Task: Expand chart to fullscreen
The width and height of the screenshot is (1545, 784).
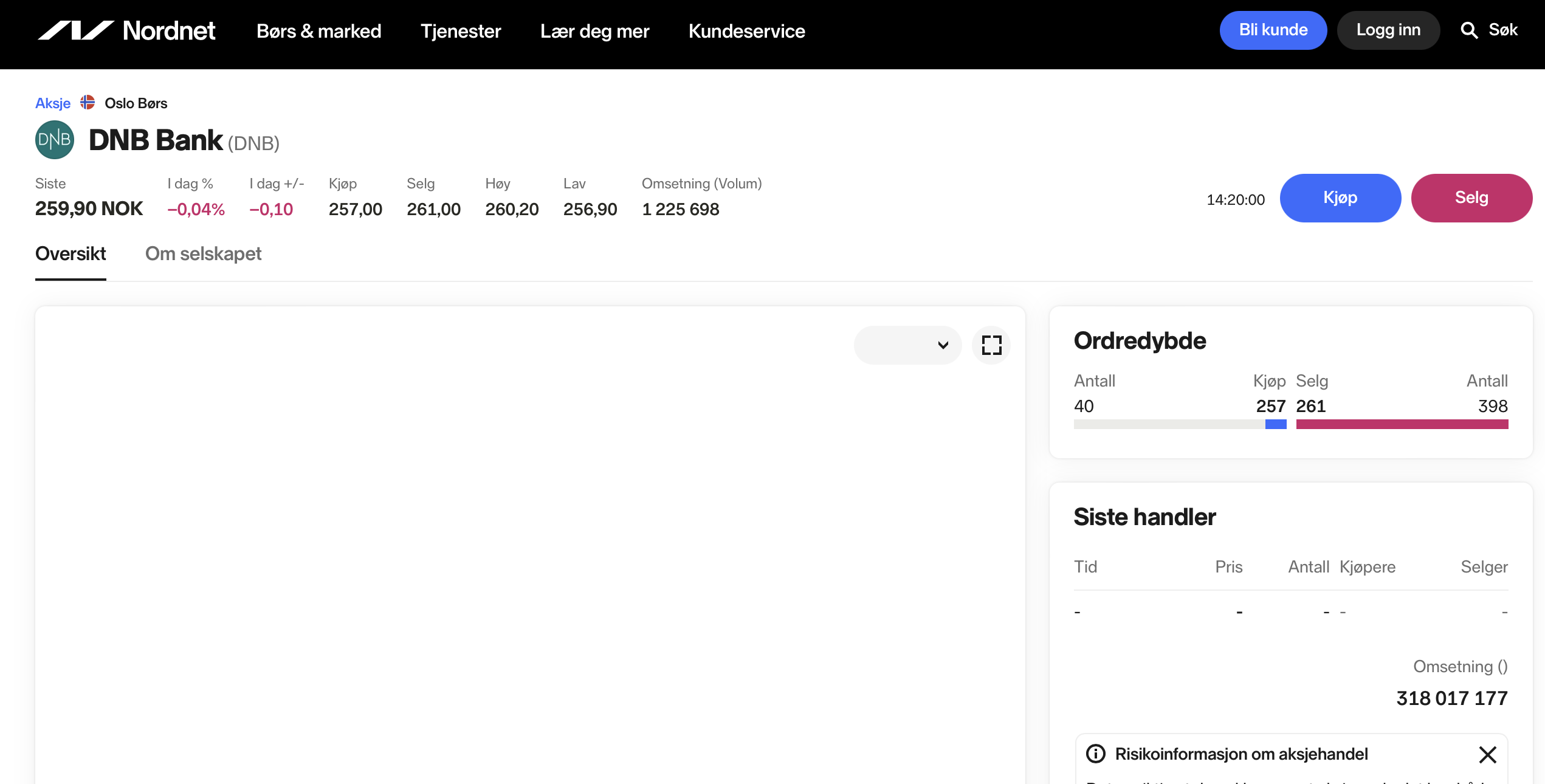Action: click(991, 345)
